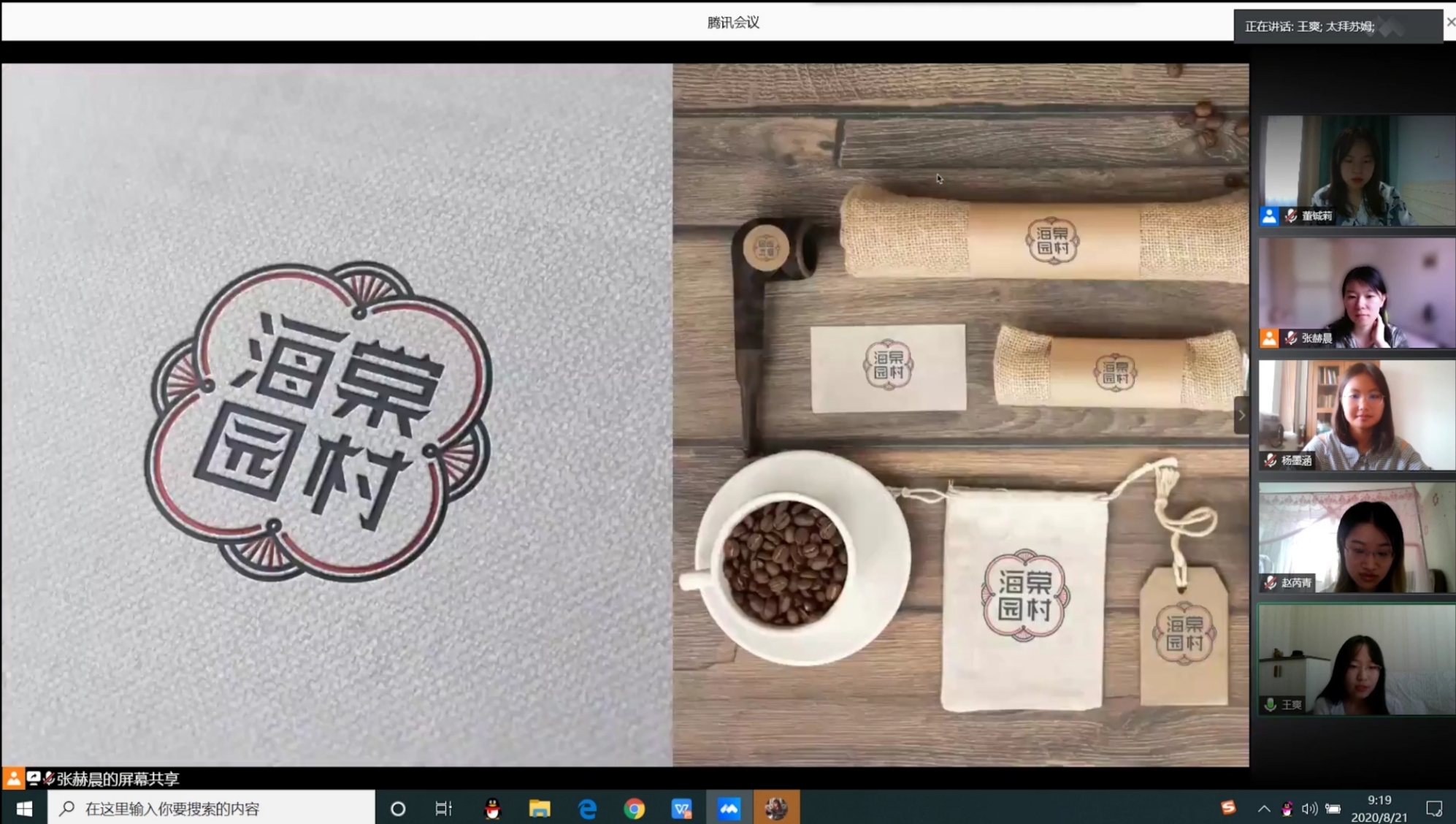Open Microsoft Edge from the taskbar
The width and height of the screenshot is (1456, 824).
(x=587, y=808)
